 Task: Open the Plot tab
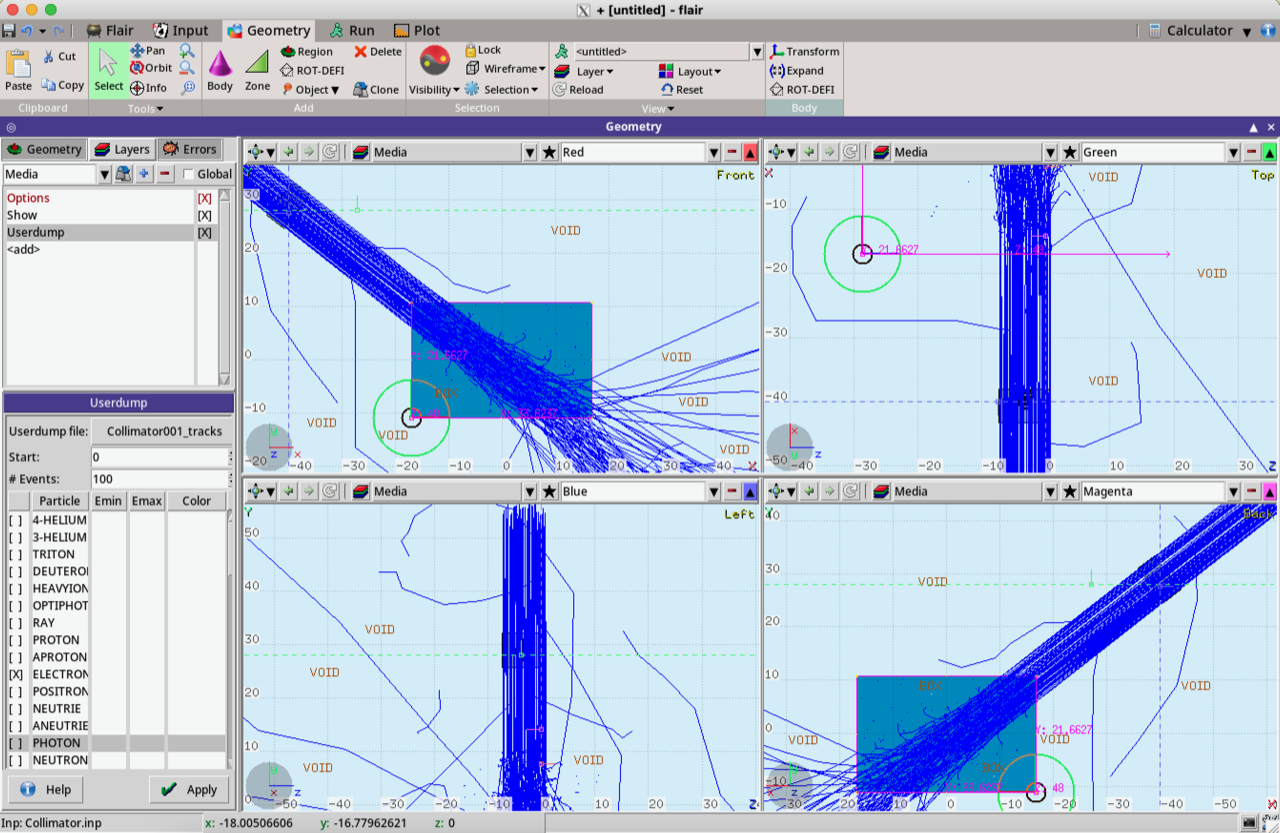417,30
